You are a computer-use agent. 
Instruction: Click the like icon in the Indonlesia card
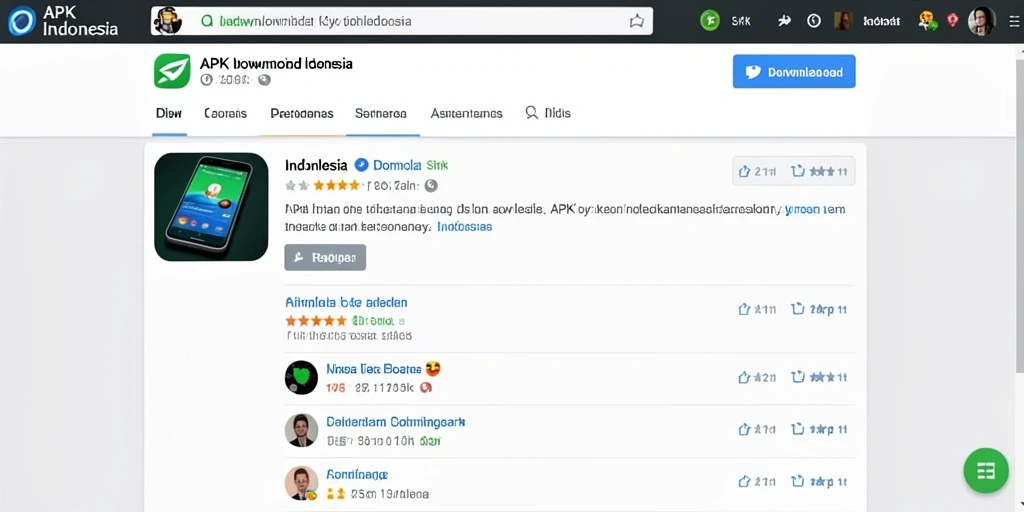tap(744, 172)
